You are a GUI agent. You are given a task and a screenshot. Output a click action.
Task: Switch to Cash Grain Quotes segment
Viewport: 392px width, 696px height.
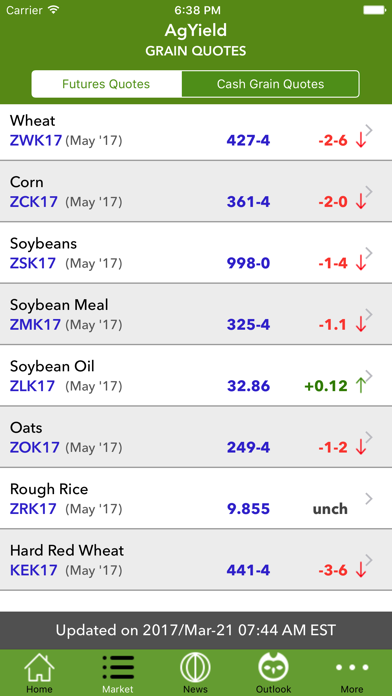pos(270,84)
